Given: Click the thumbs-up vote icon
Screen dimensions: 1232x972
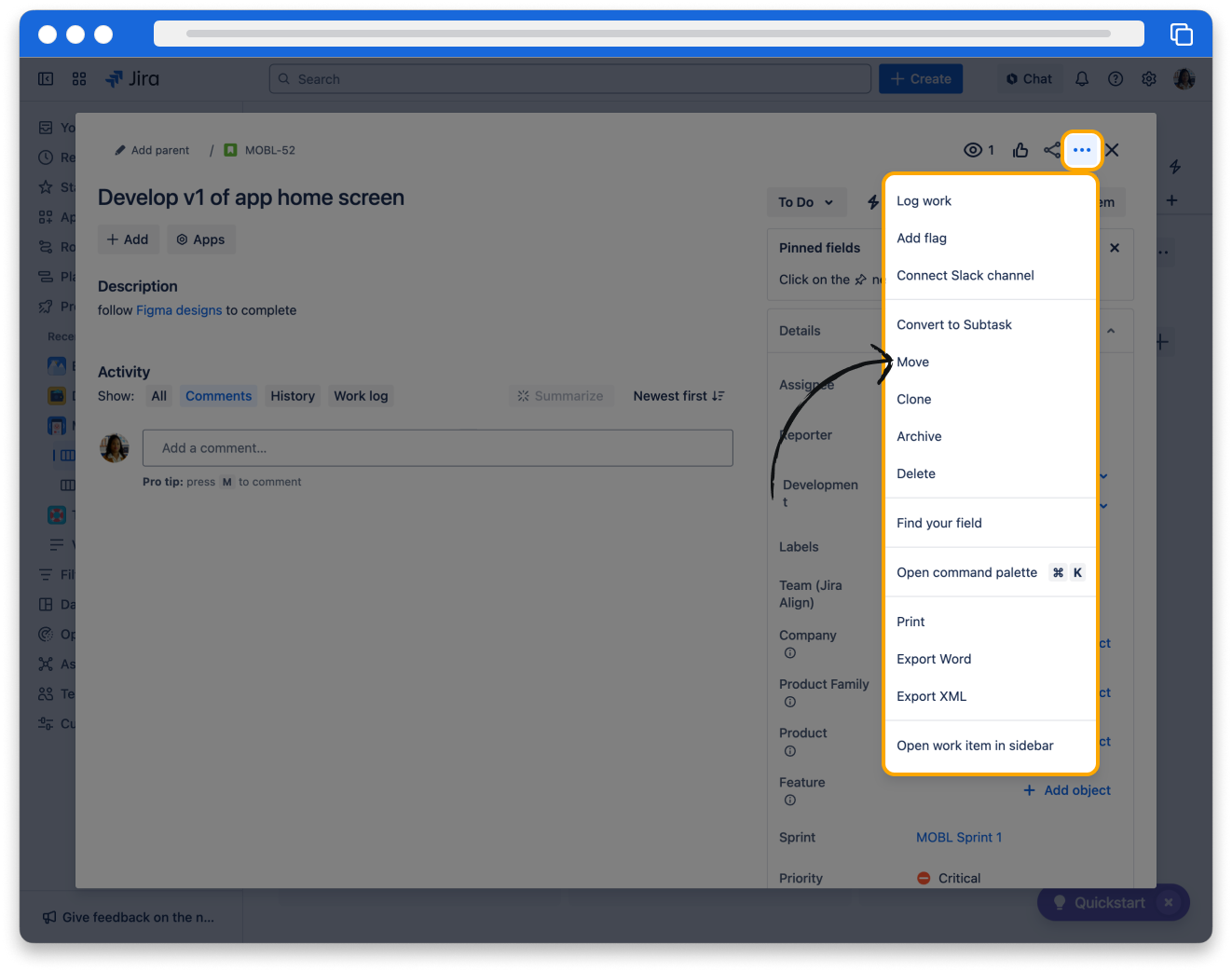Looking at the screenshot, I should click(1020, 150).
